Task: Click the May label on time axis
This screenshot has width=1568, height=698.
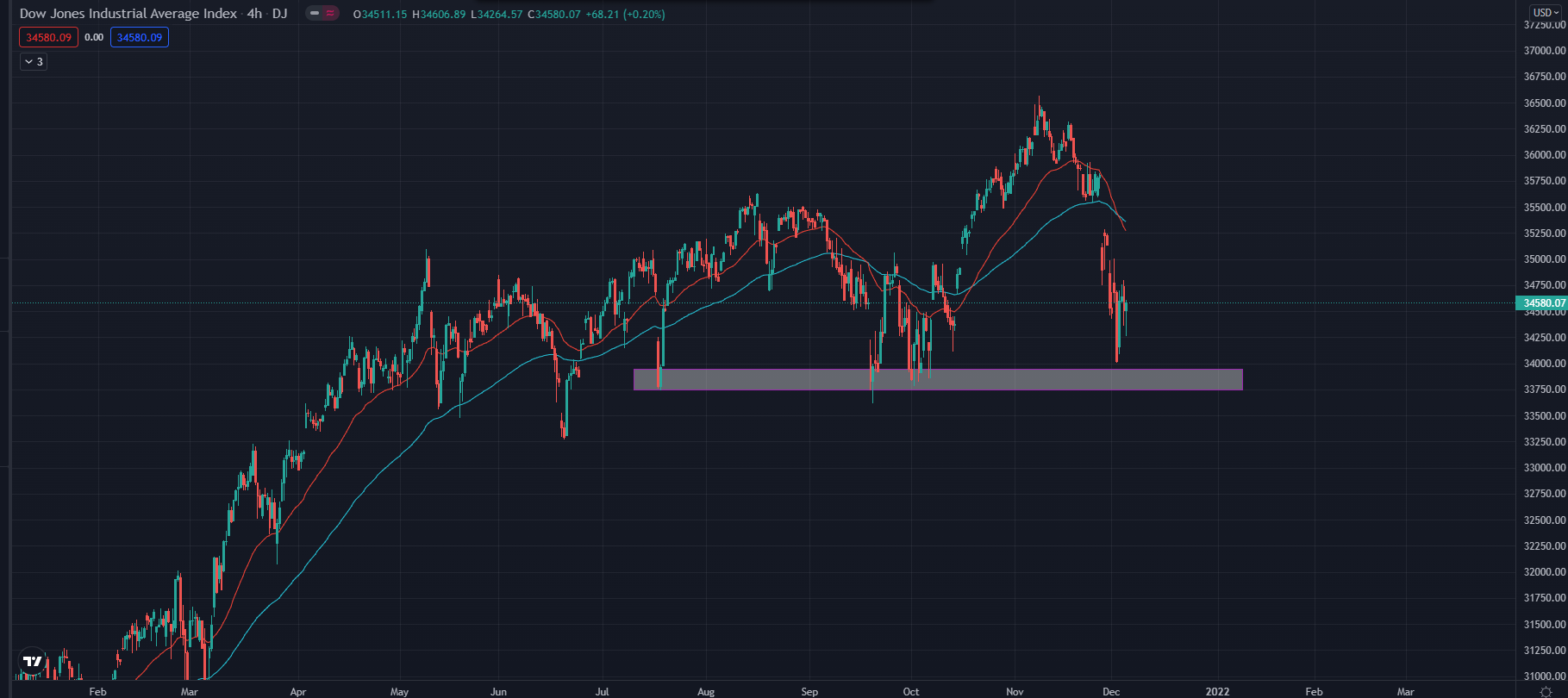Action: click(399, 691)
